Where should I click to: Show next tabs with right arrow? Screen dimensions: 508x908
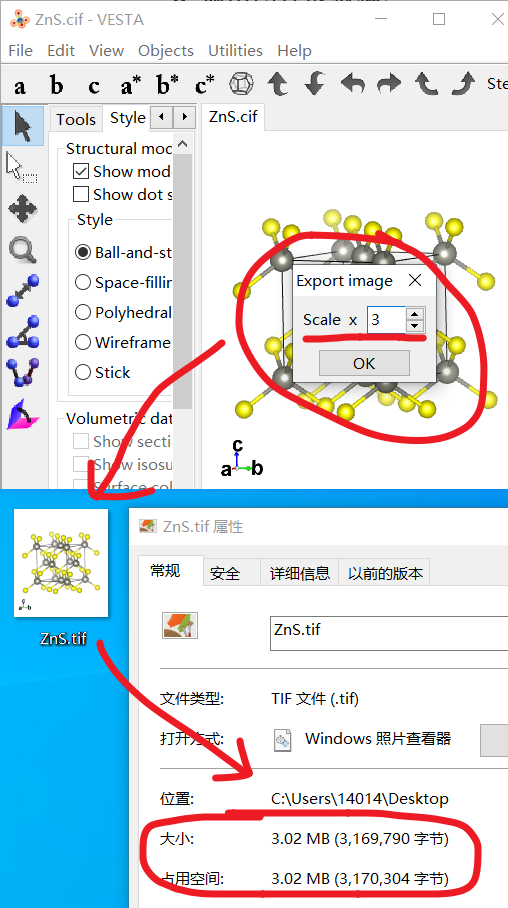pos(184,117)
